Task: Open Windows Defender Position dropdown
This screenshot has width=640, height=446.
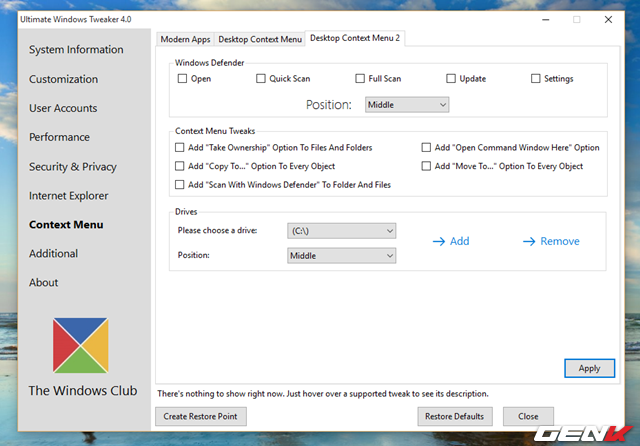Action: click(x=407, y=105)
